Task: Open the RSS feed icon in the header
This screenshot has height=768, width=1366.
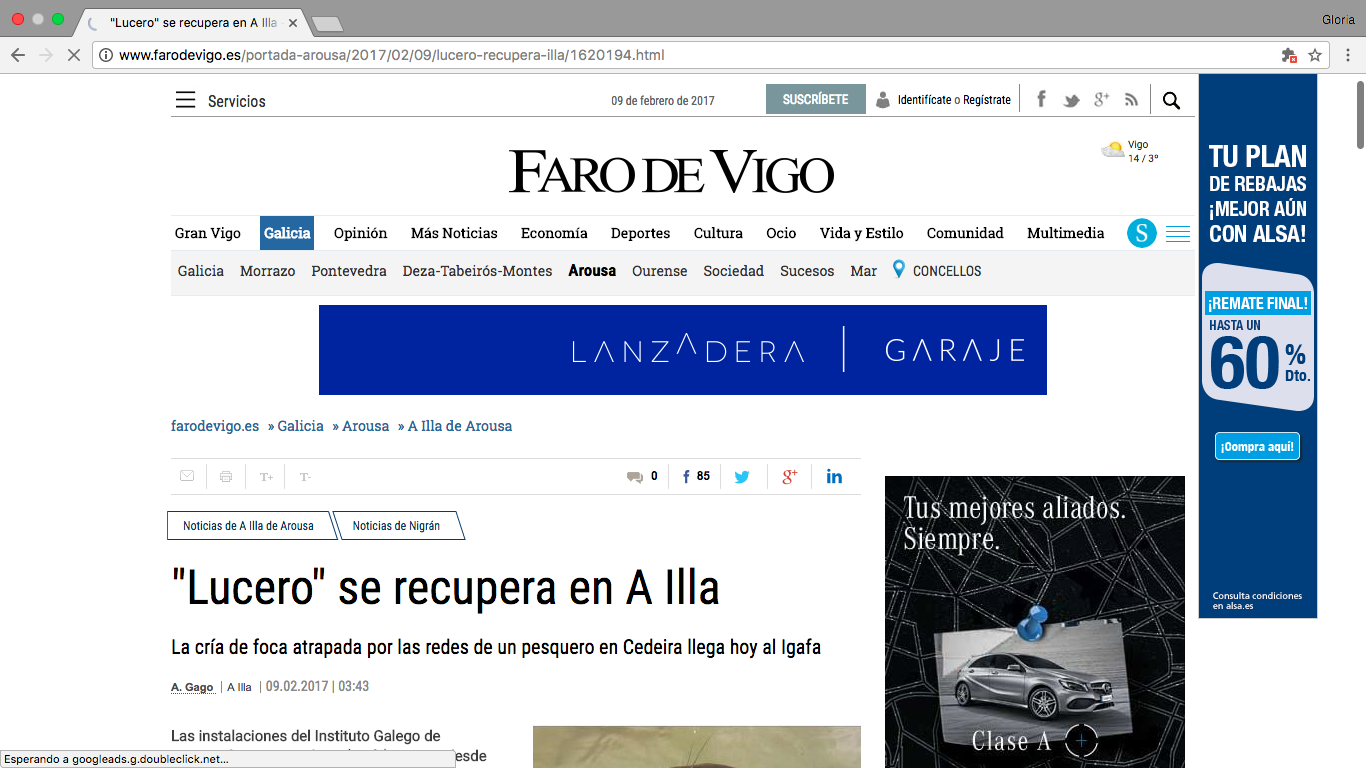Action: coord(1131,100)
